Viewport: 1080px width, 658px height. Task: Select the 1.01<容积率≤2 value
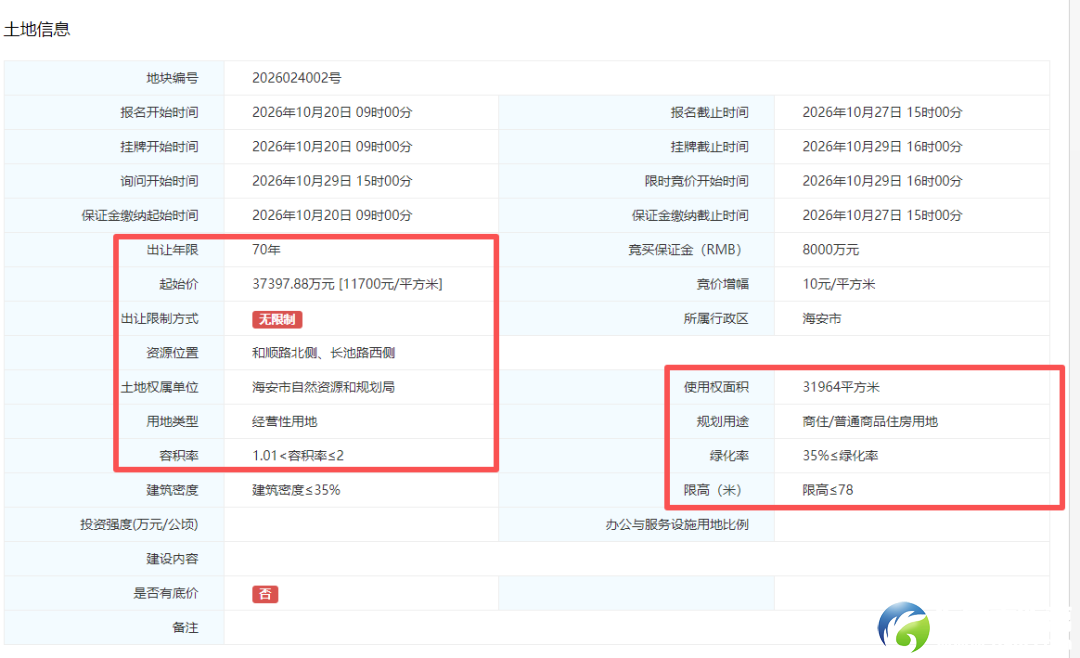pos(298,456)
